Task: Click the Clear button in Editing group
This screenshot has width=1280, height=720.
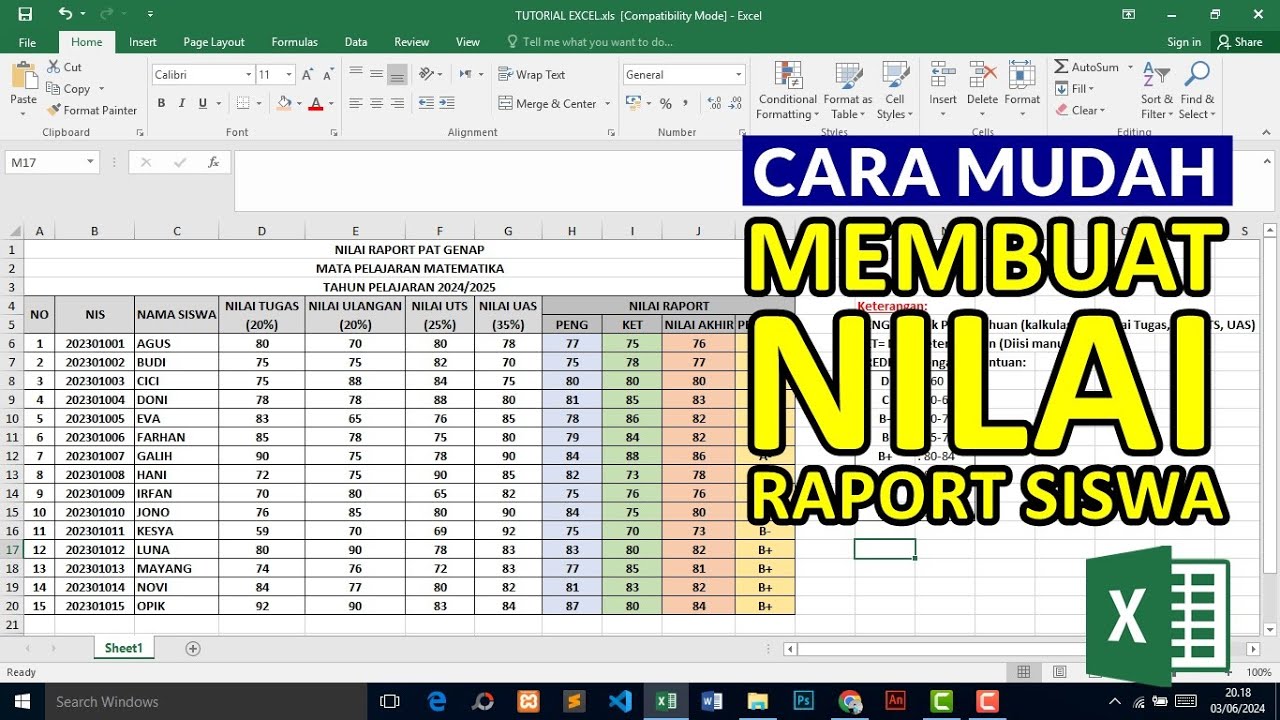Action: coord(1080,111)
